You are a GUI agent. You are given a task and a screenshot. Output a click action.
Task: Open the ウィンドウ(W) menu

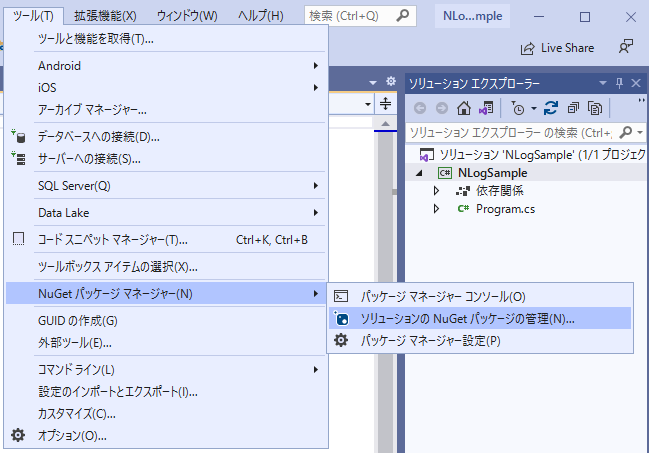coord(187,16)
